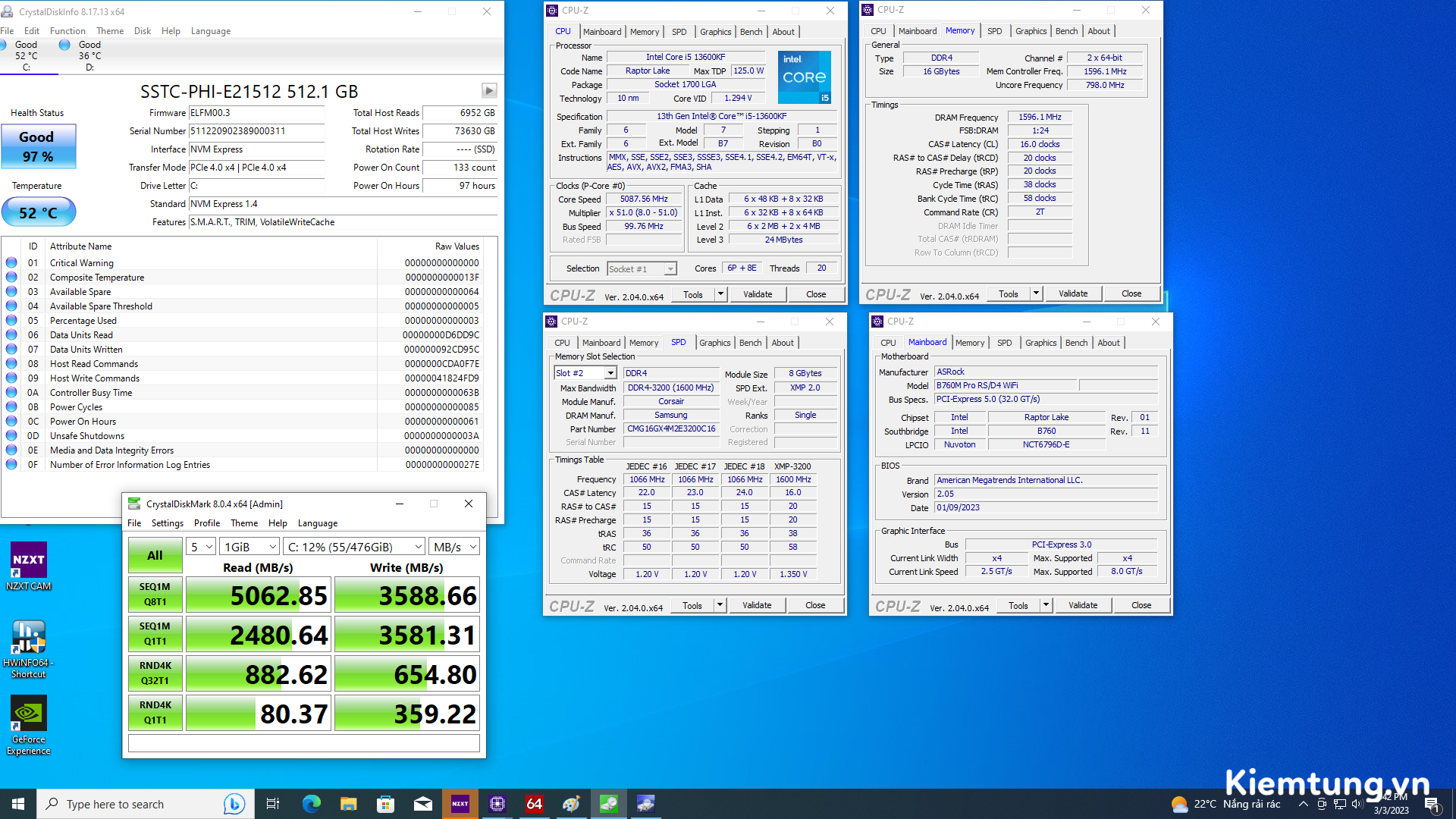The width and height of the screenshot is (1456, 819).
Task: Run RND4K Q32T1 benchmark test
Action: [x=155, y=673]
